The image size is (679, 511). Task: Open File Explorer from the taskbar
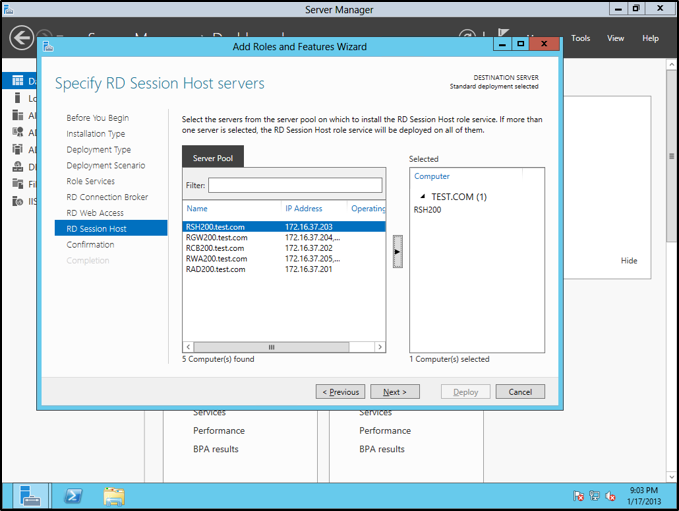point(115,495)
